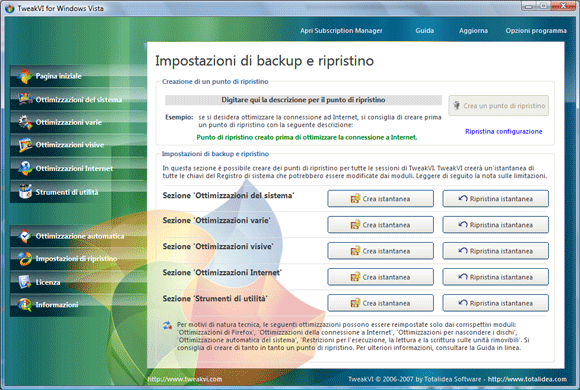Select Impostazioni di ripristino in sidebar
580x390 pixels.
click(78, 259)
